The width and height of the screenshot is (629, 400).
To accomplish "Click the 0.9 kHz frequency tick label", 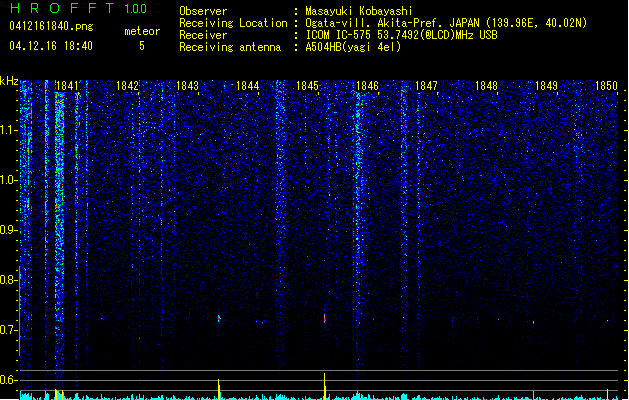I will (x=9, y=230).
